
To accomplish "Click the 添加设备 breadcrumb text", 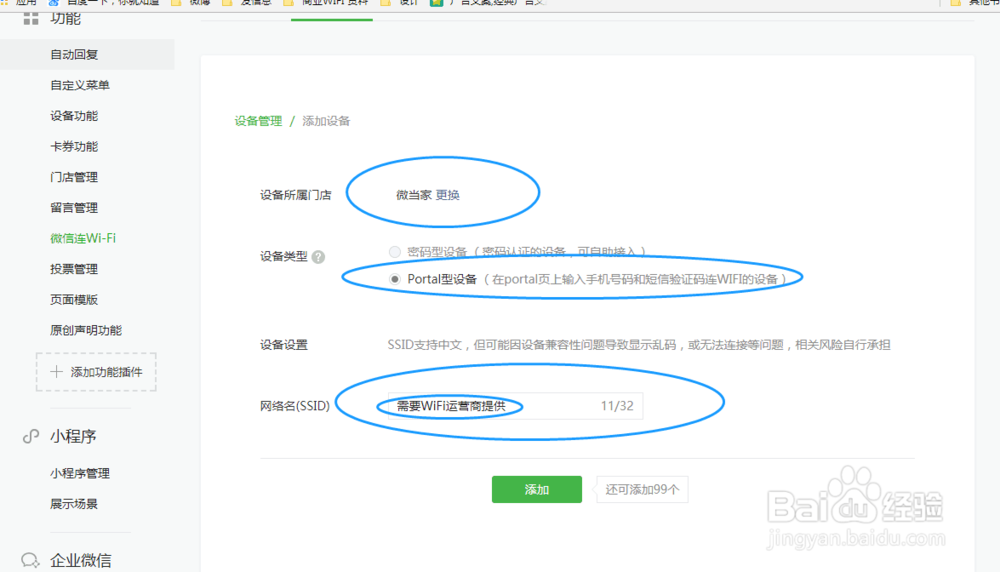I will click(x=326, y=121).
